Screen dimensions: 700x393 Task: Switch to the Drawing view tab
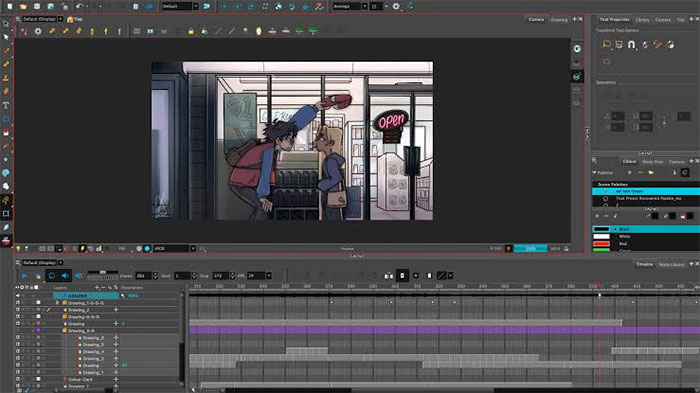[558, 20]
